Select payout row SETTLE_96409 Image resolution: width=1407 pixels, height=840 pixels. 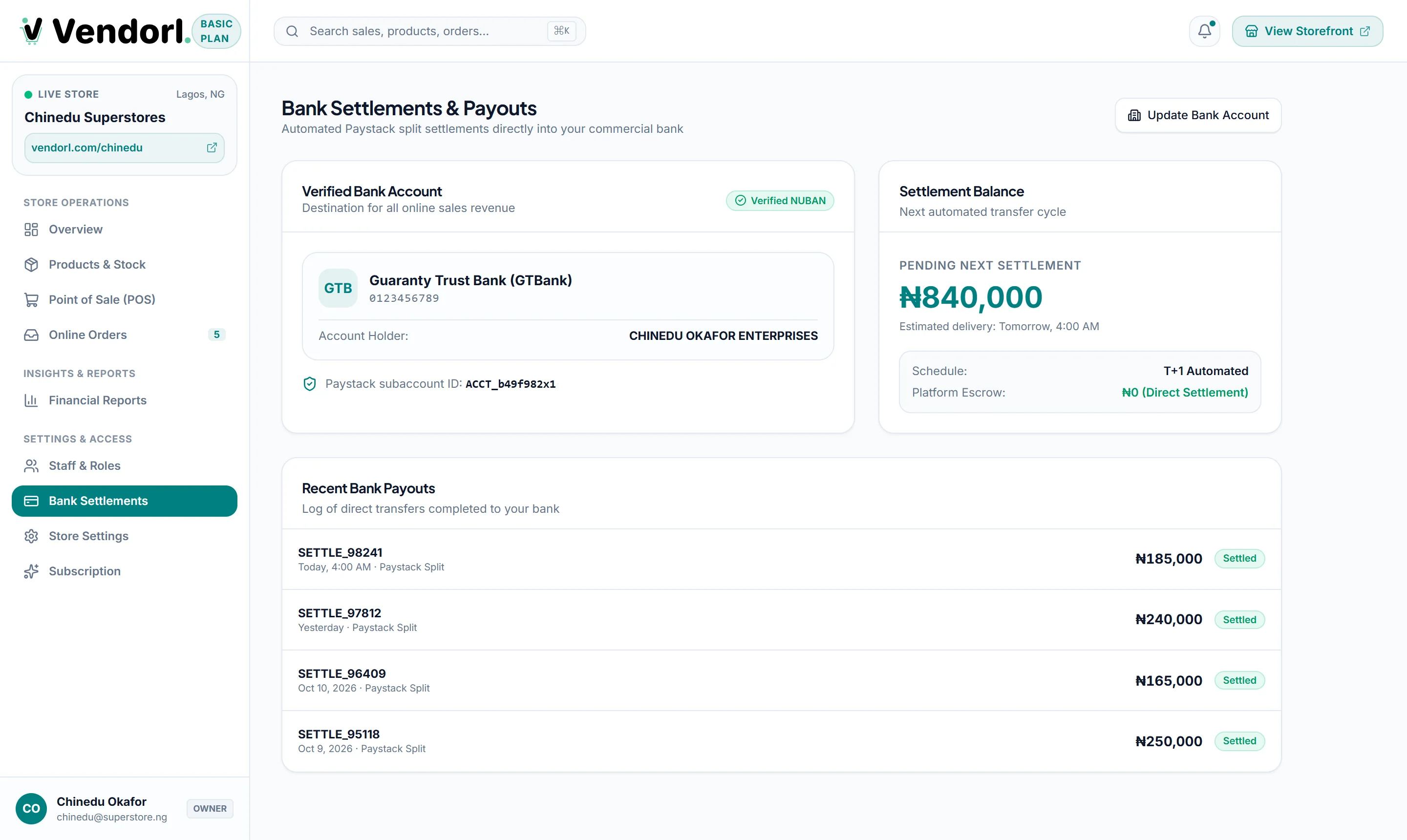click(781, 680)
